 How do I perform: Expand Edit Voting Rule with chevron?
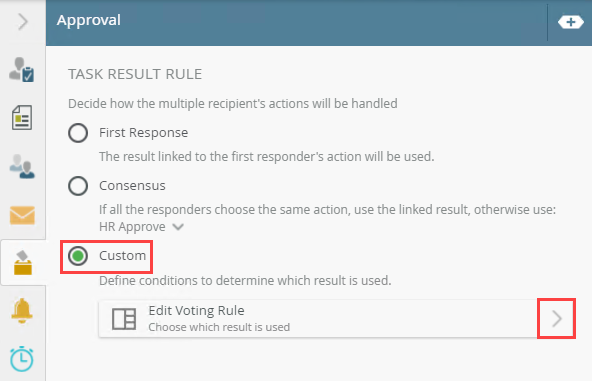[x=557, y=319]
